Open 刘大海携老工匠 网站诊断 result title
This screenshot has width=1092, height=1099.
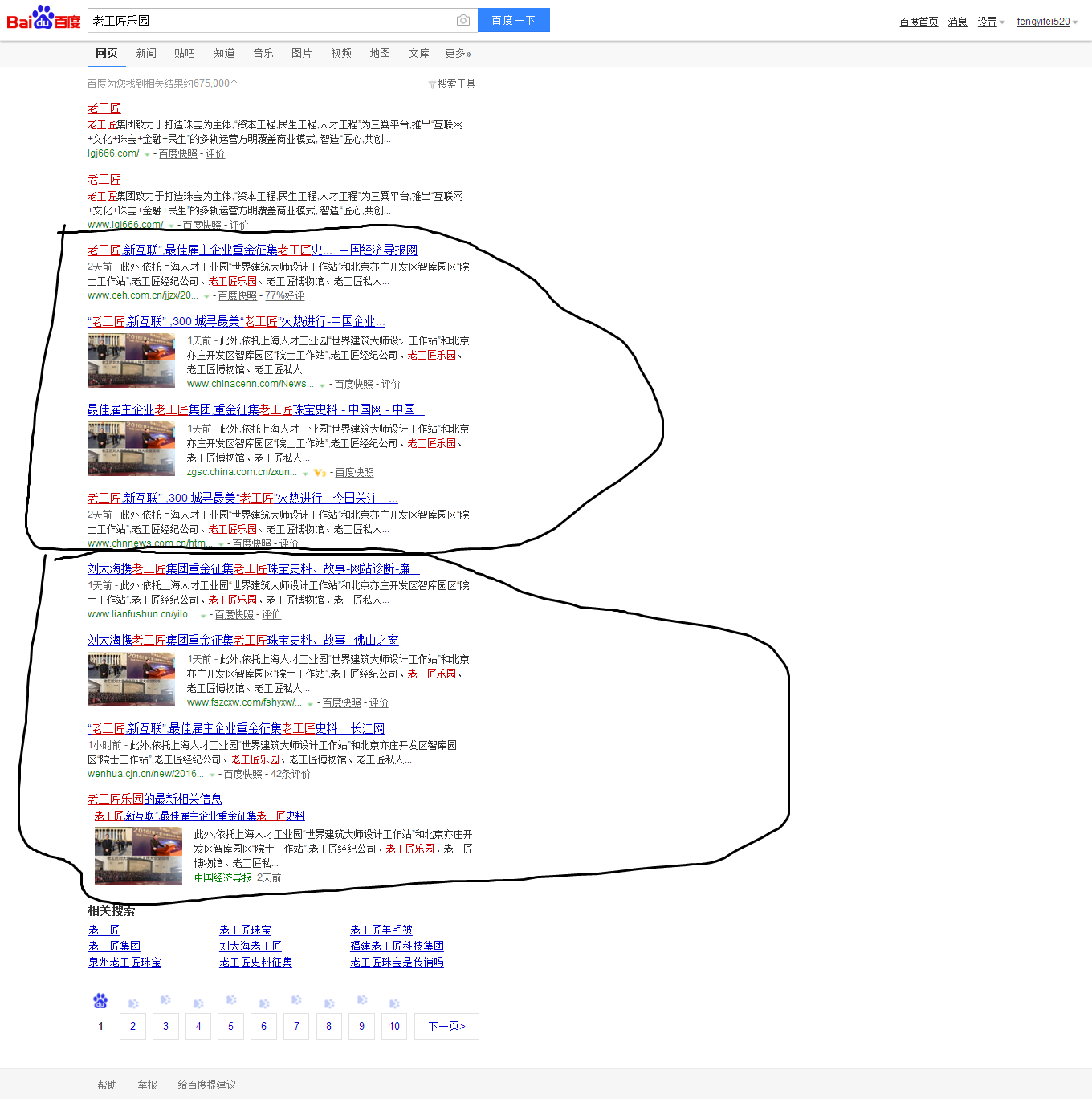(253, 568)
